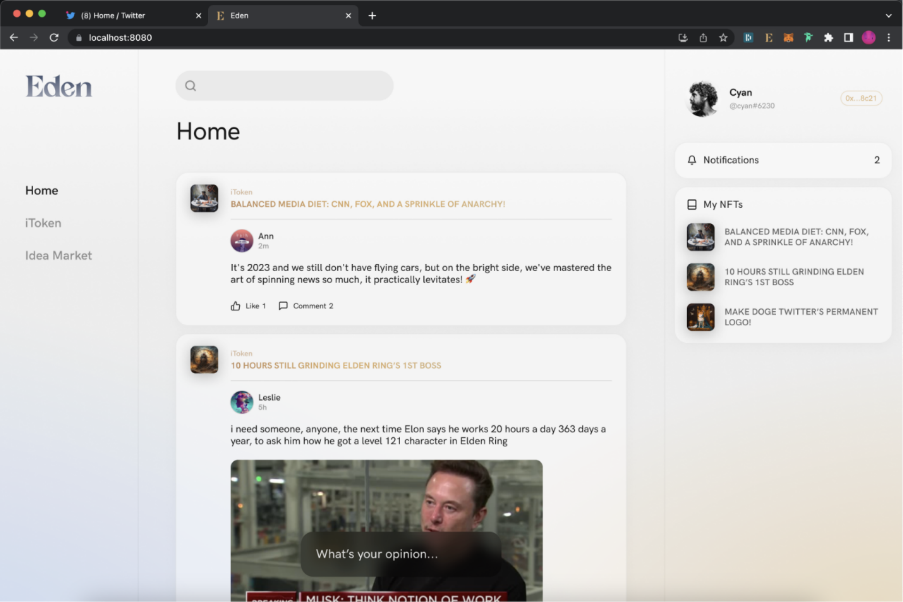This screenshot has height=602, width=903.
Task: Click the Doge NFT thumbnail
Action: tap(700, 317)
